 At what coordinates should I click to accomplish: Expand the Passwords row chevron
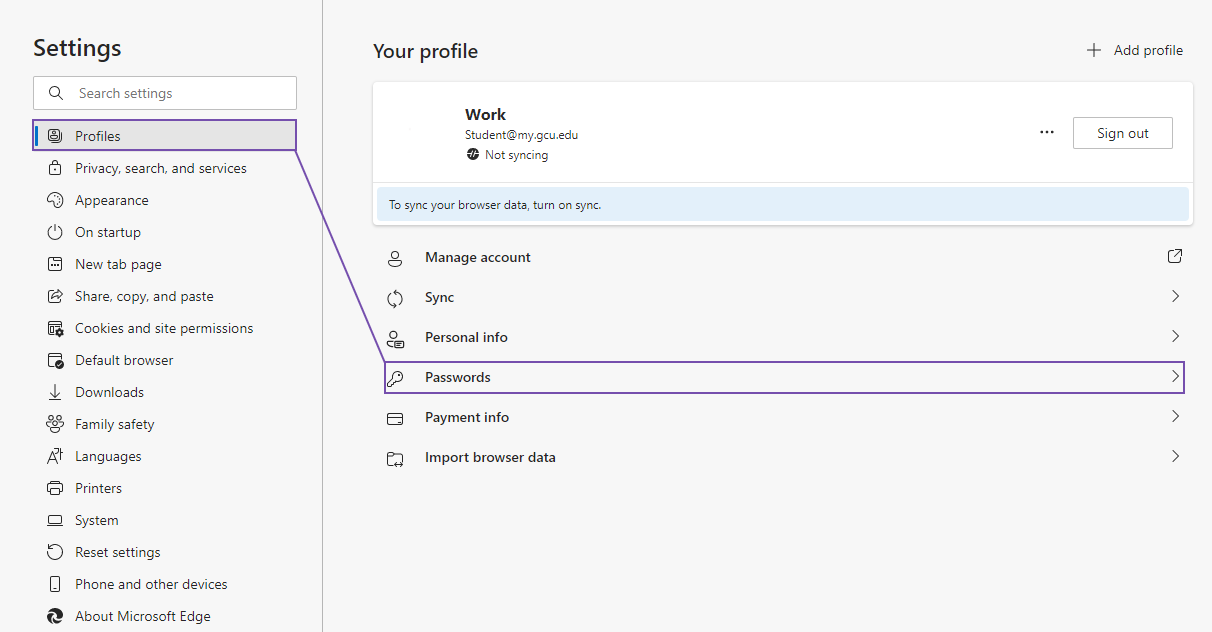pyautogui.click(x=1175, y=377)
